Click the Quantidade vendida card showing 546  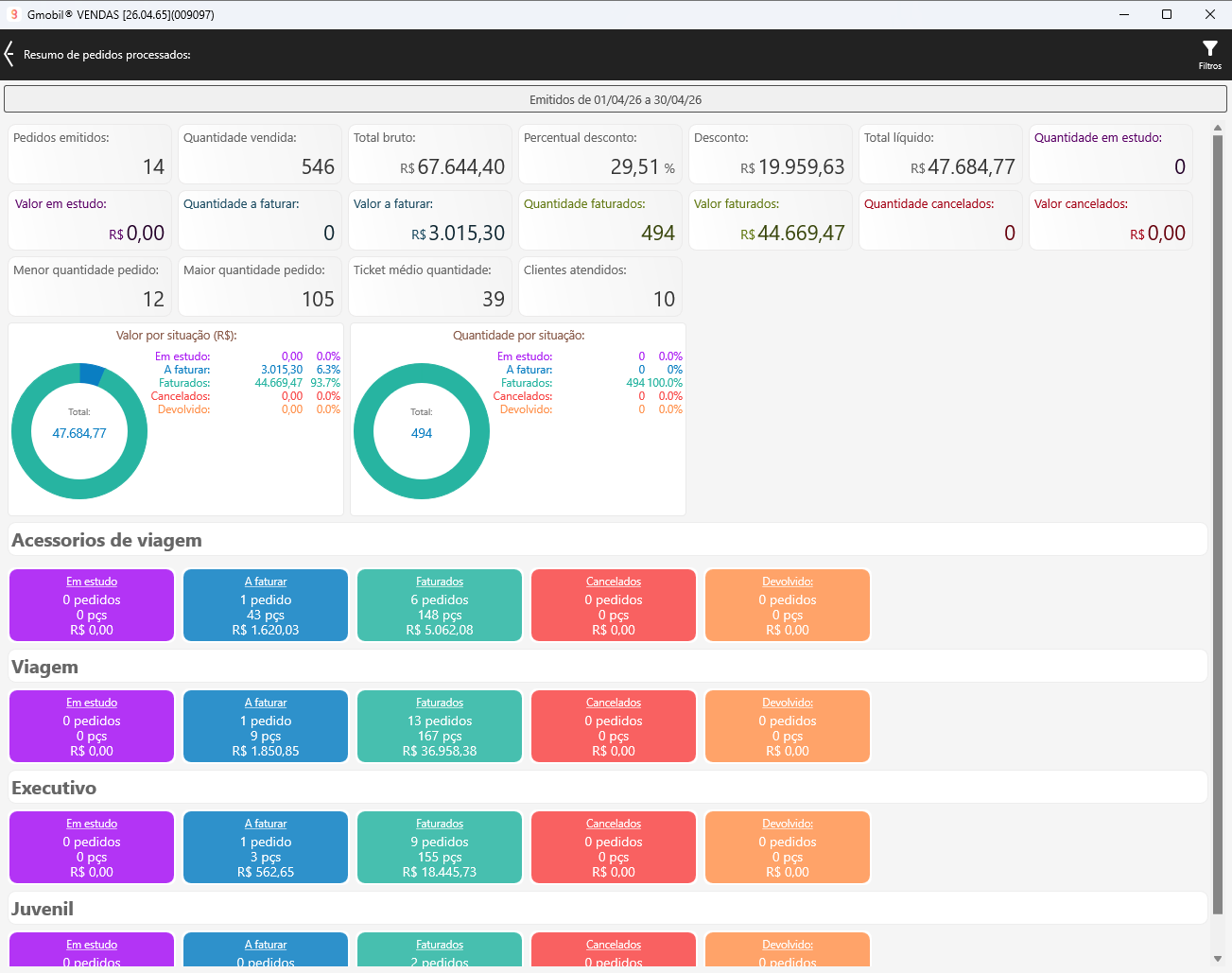pos(260,154)
